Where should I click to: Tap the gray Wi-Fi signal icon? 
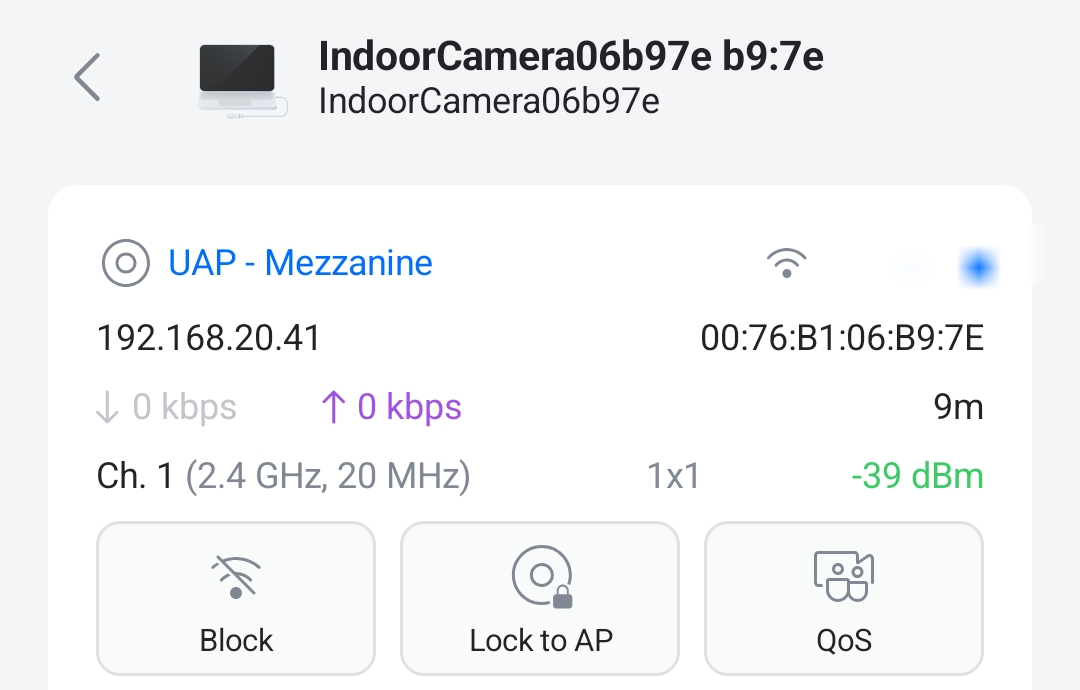point(787,264)
